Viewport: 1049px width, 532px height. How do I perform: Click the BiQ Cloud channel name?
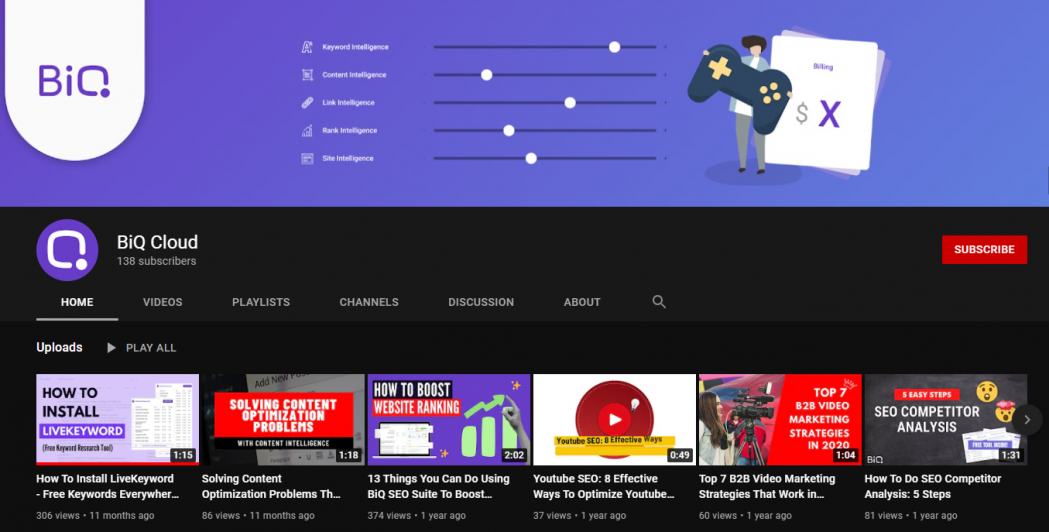[x=157, y=242]
